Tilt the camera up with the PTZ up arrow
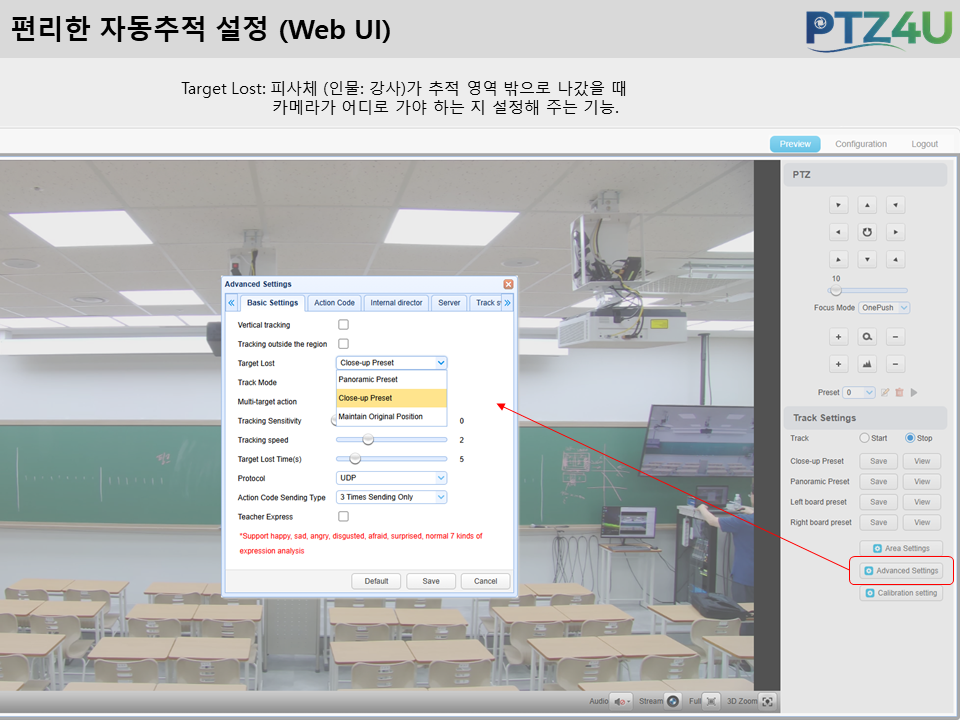Screen dimensions: 960x720 tap(867, 205)
